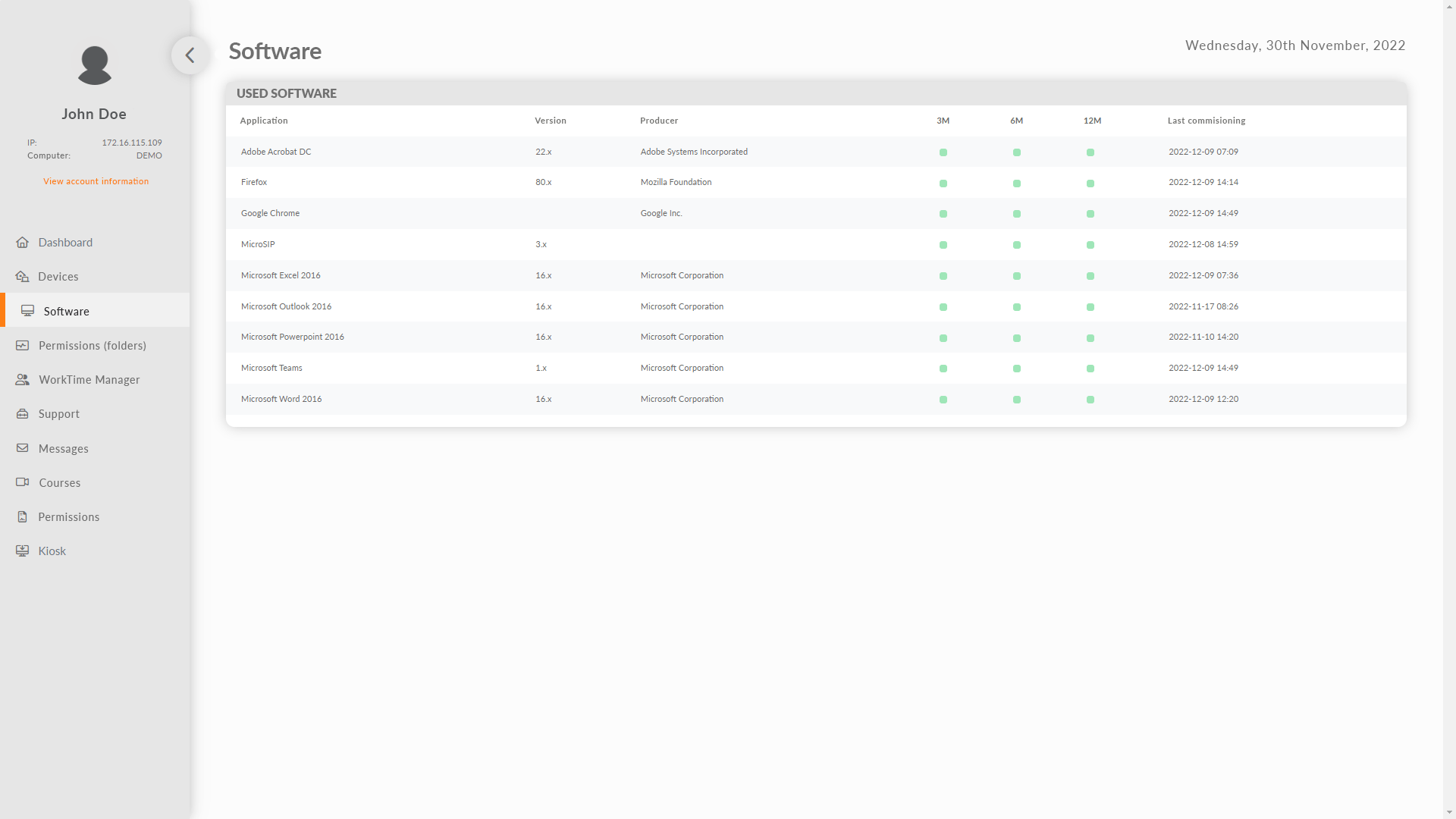Click the Permissions (folders) icon

coord(23,346)
